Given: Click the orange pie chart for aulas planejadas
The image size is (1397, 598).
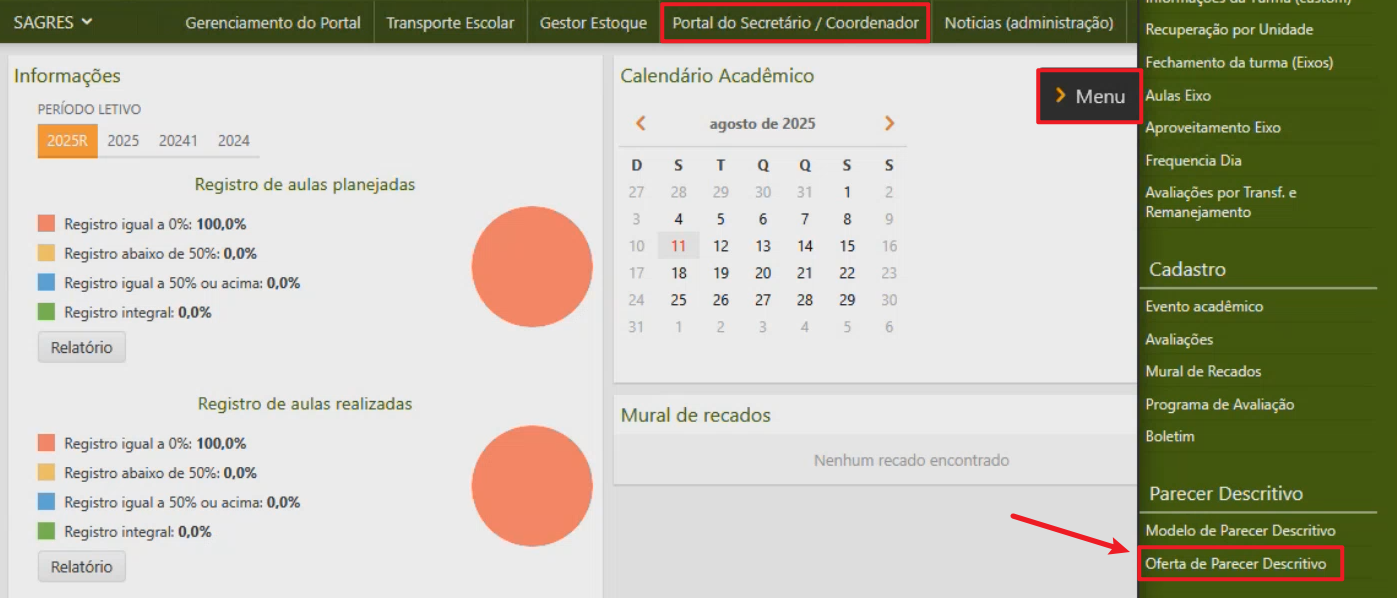Looking at the screenshot, I should pyautogui.click(x=532, y=268).
